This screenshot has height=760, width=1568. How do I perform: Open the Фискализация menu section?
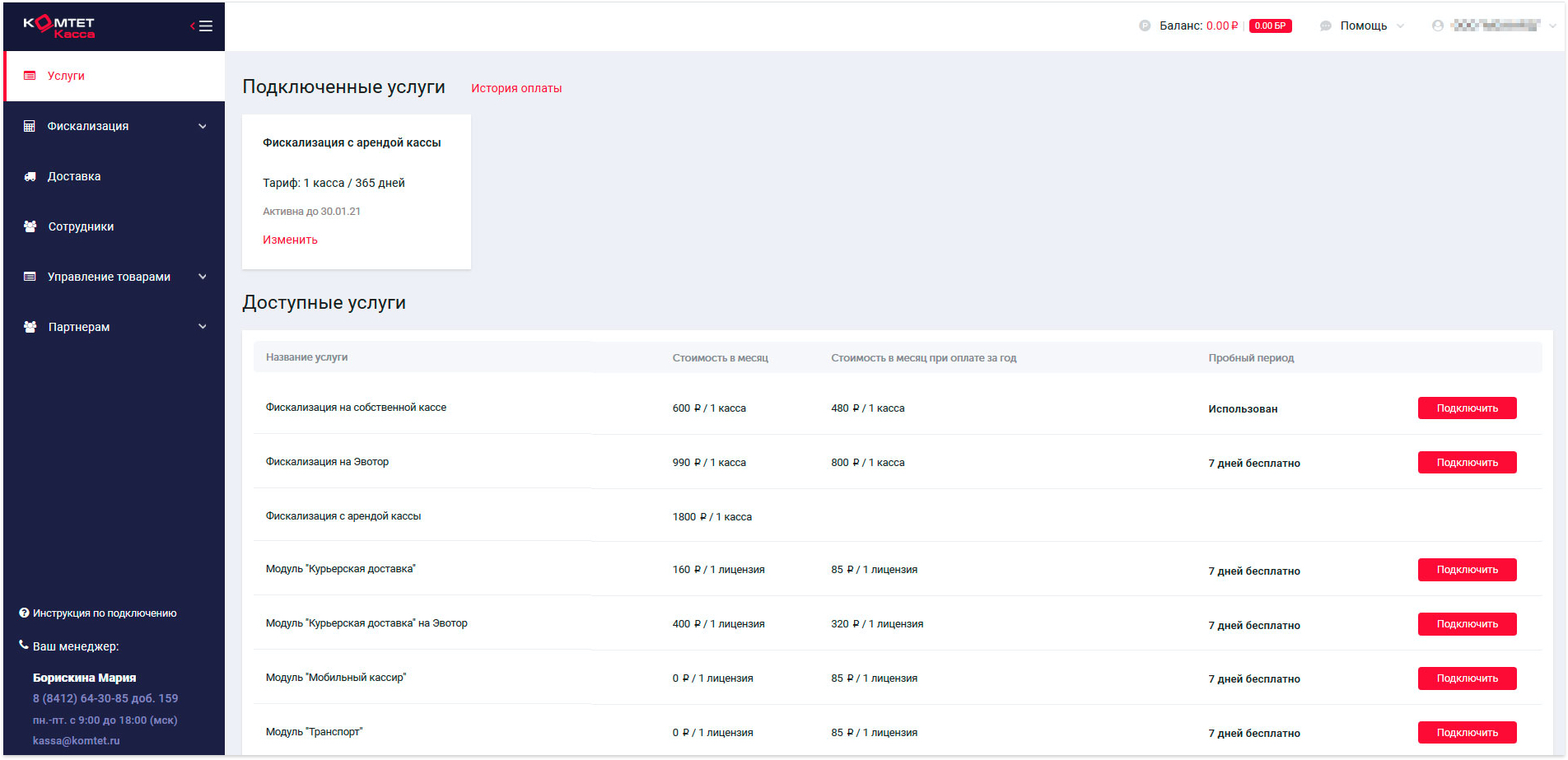114,126
